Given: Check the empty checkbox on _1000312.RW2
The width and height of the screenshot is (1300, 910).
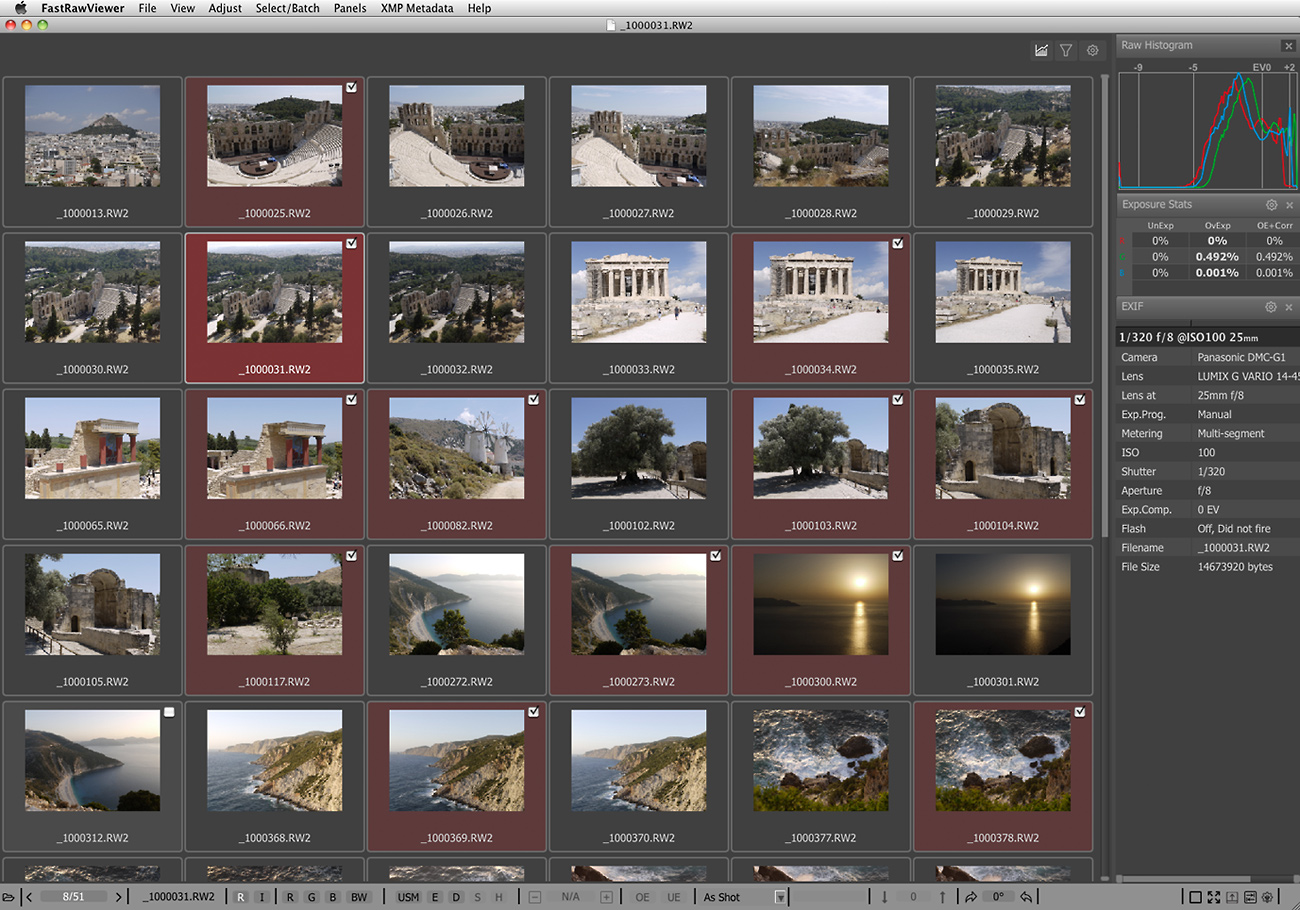Looking at the screenshot, I should pyautogui.click(x=169, y=712).
